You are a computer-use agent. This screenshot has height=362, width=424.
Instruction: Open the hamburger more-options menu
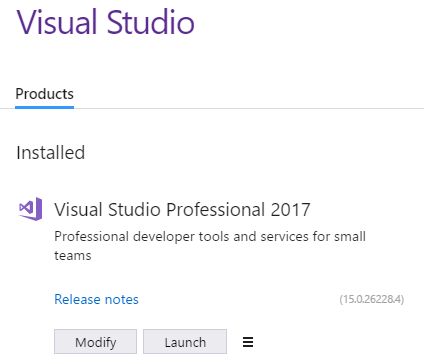(248, 342)
